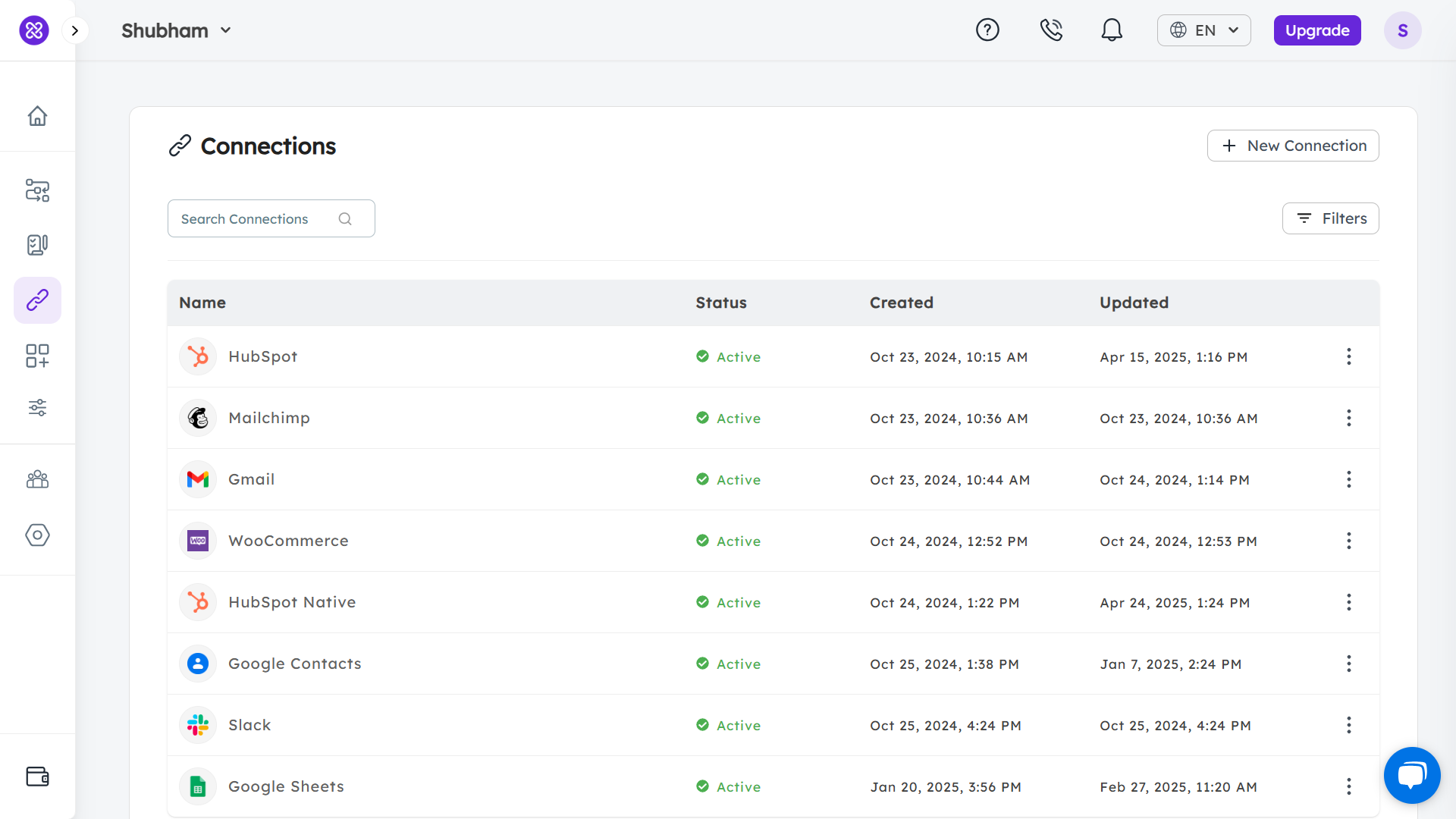The image size is (1456, 819).
Task: Click the New Connection button
Action: click(x=1293, y=146)
